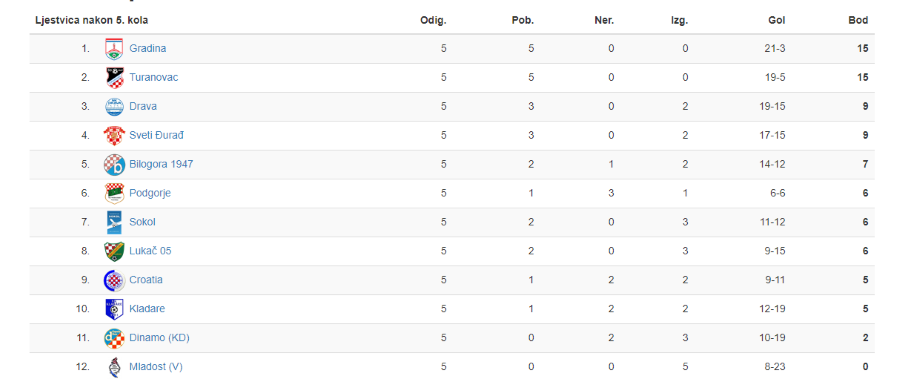Screen dimensions: 900x388
Task: Open the Dinamo (KD) team link
Action: tap(160, 337)
